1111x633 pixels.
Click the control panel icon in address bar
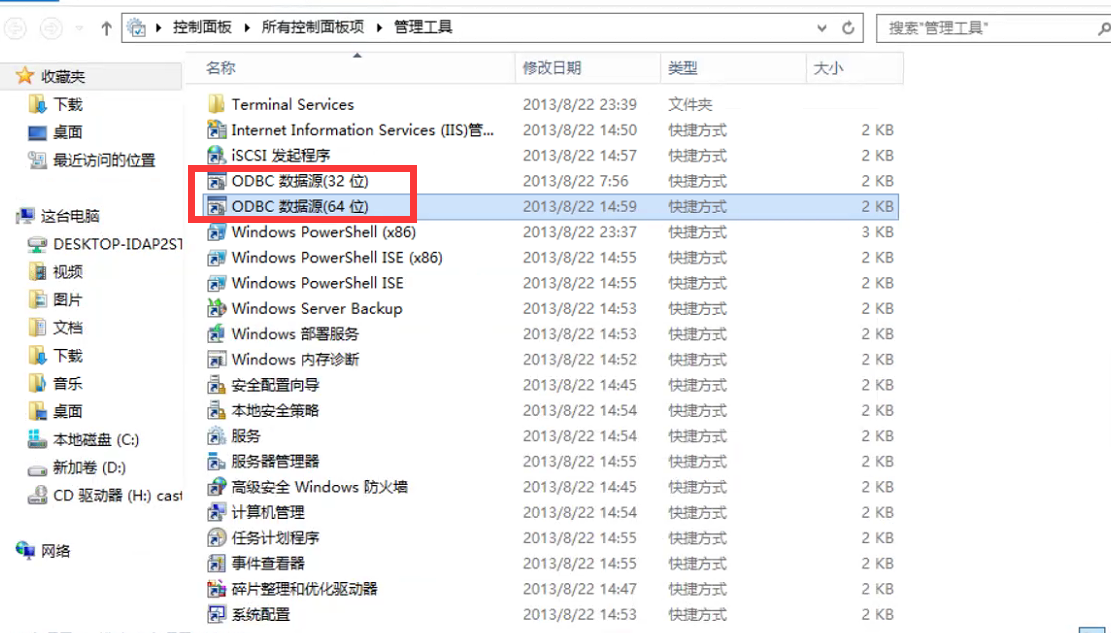tap(136, 28)
